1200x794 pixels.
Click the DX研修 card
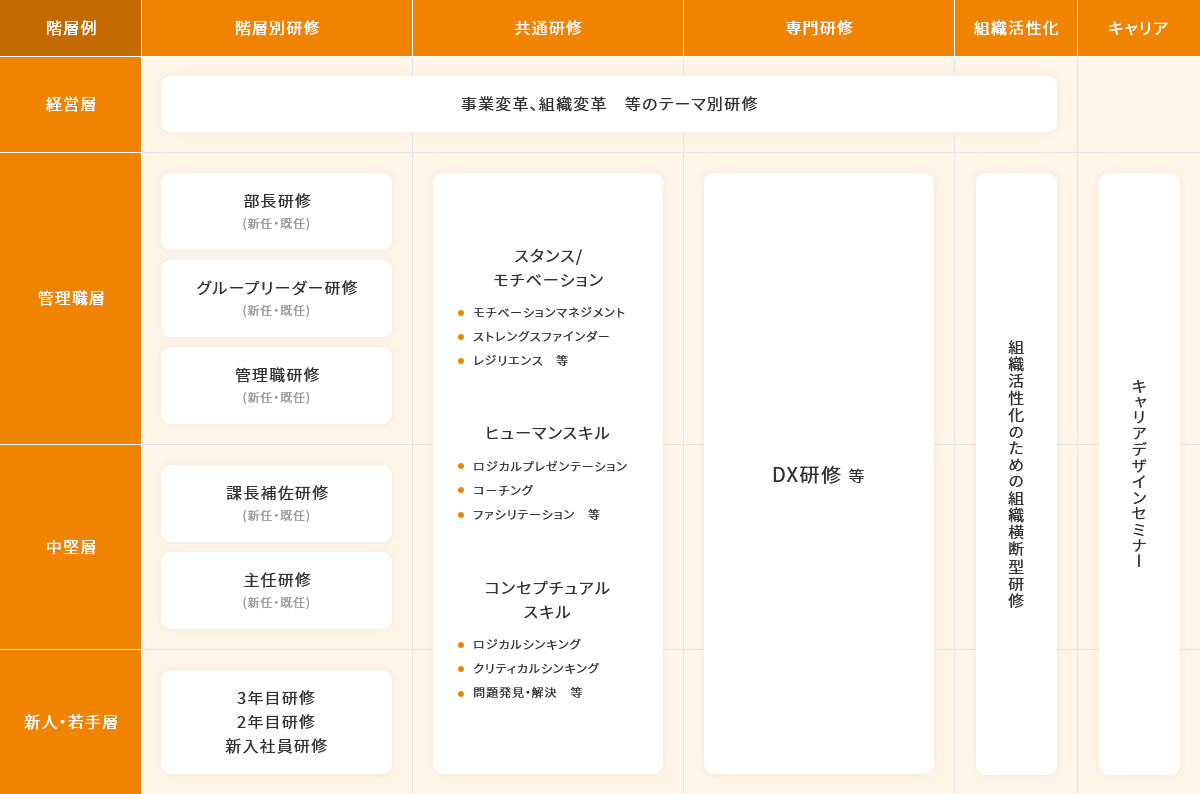tap(819, 474)
